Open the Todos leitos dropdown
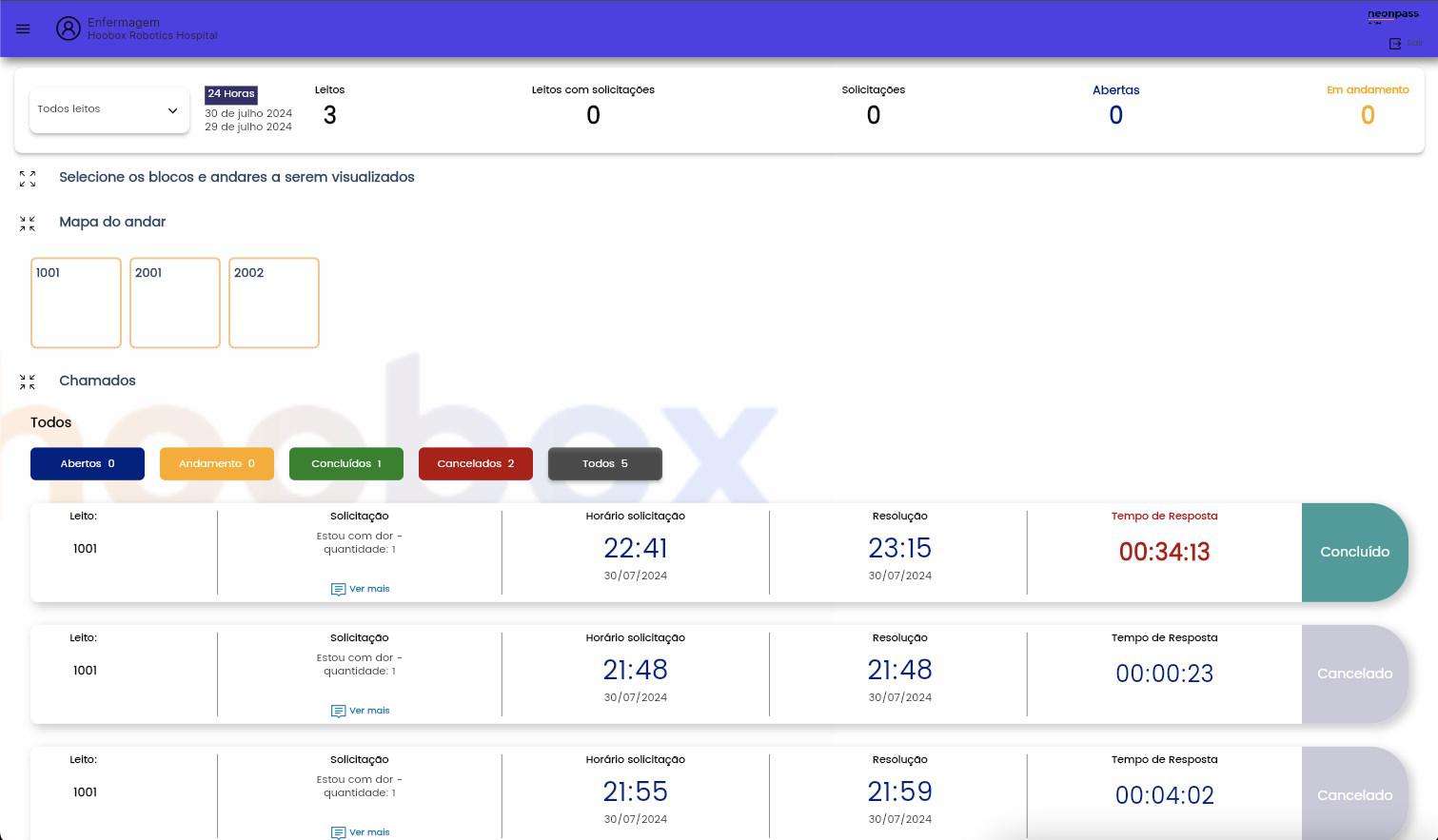 pos(109,109)
